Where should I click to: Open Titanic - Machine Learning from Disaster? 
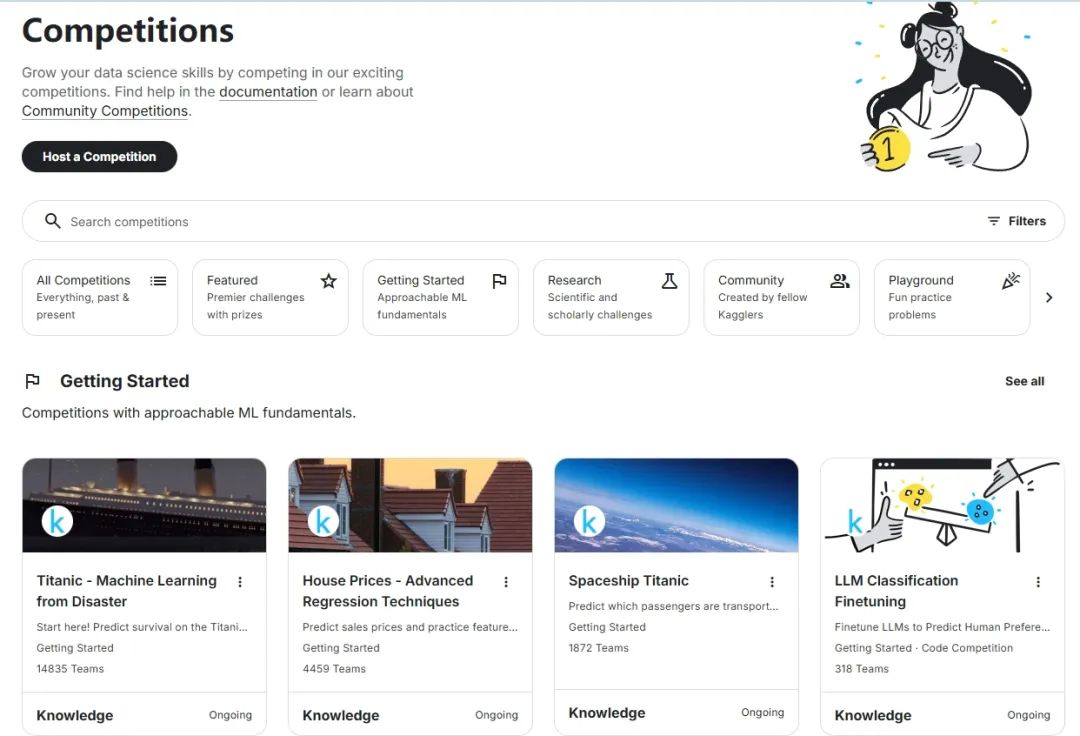[x=127, y=591]
